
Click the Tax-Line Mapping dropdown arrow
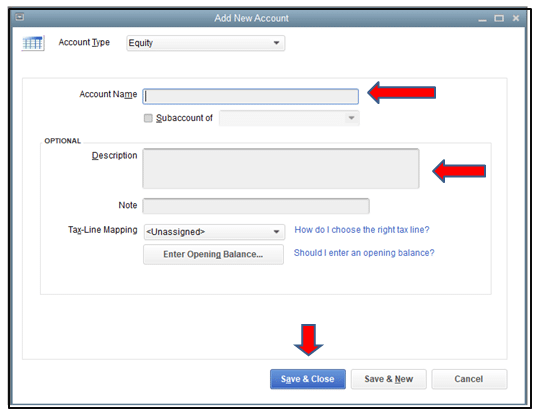pyautogui.click(x=276, y=232)
